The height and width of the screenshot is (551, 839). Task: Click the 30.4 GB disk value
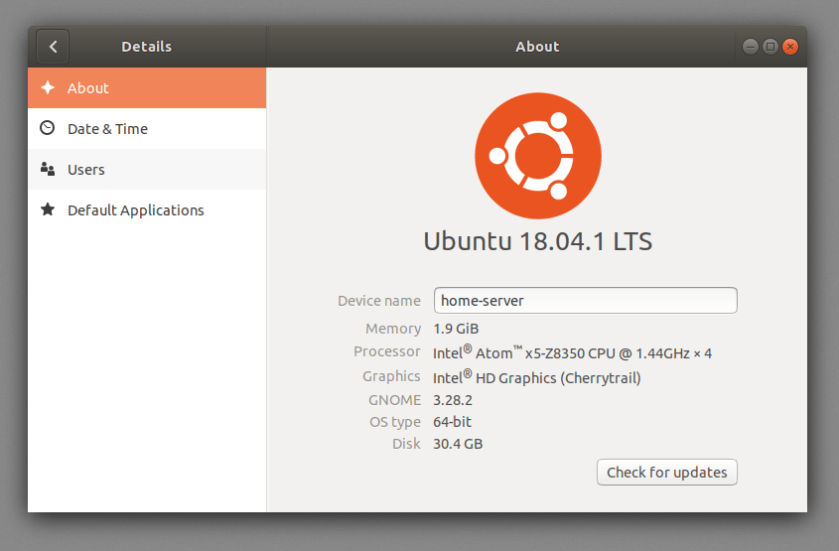click(458, 443)
